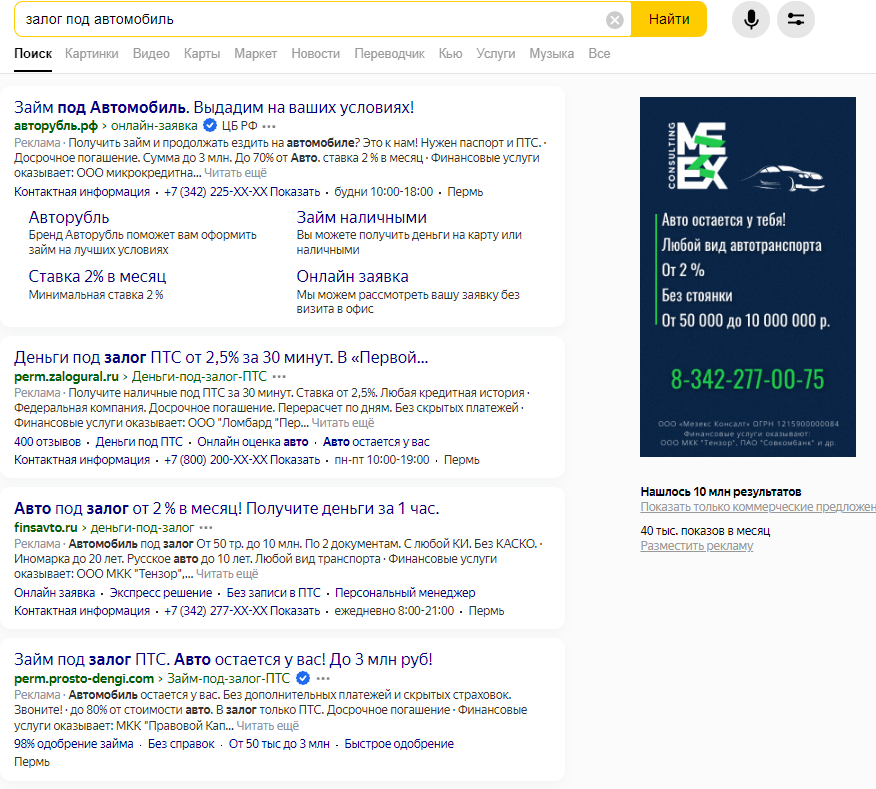
Task: Open the 98% одобрение займа link
Action: pos(74,744)
